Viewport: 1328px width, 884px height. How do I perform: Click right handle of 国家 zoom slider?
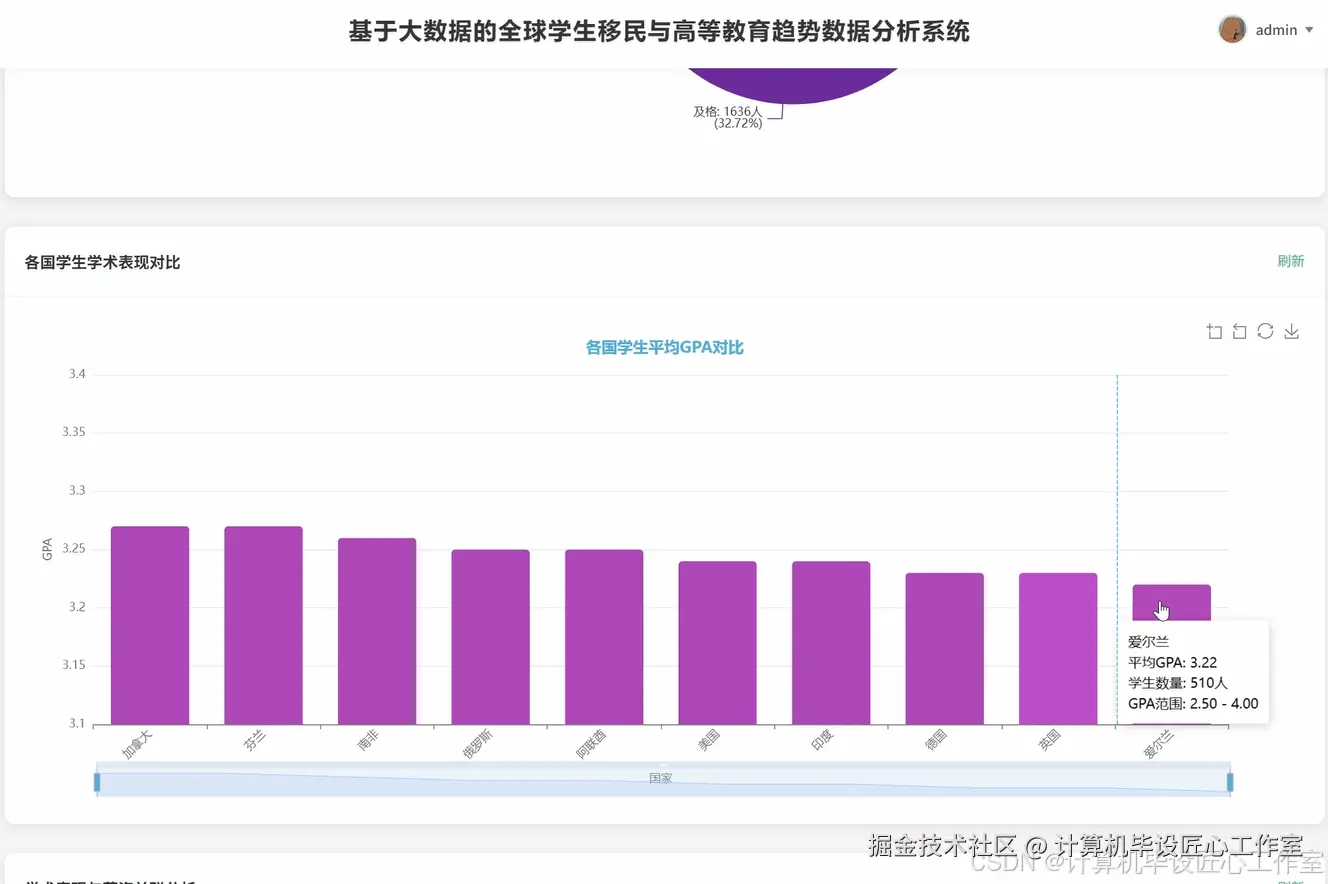(1230, 781)
